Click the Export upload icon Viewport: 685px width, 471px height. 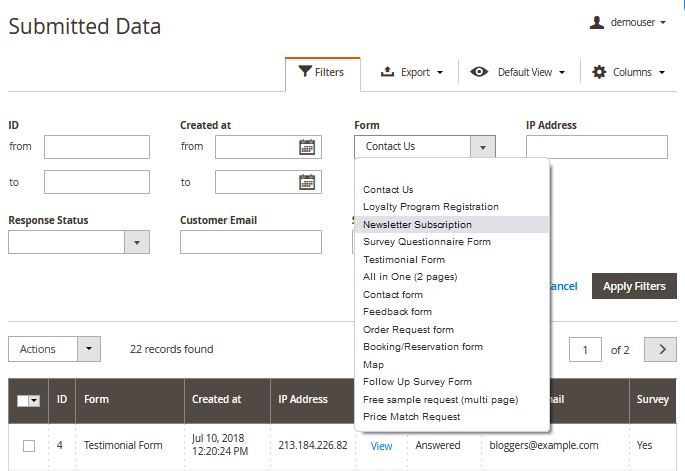[388, 72]
